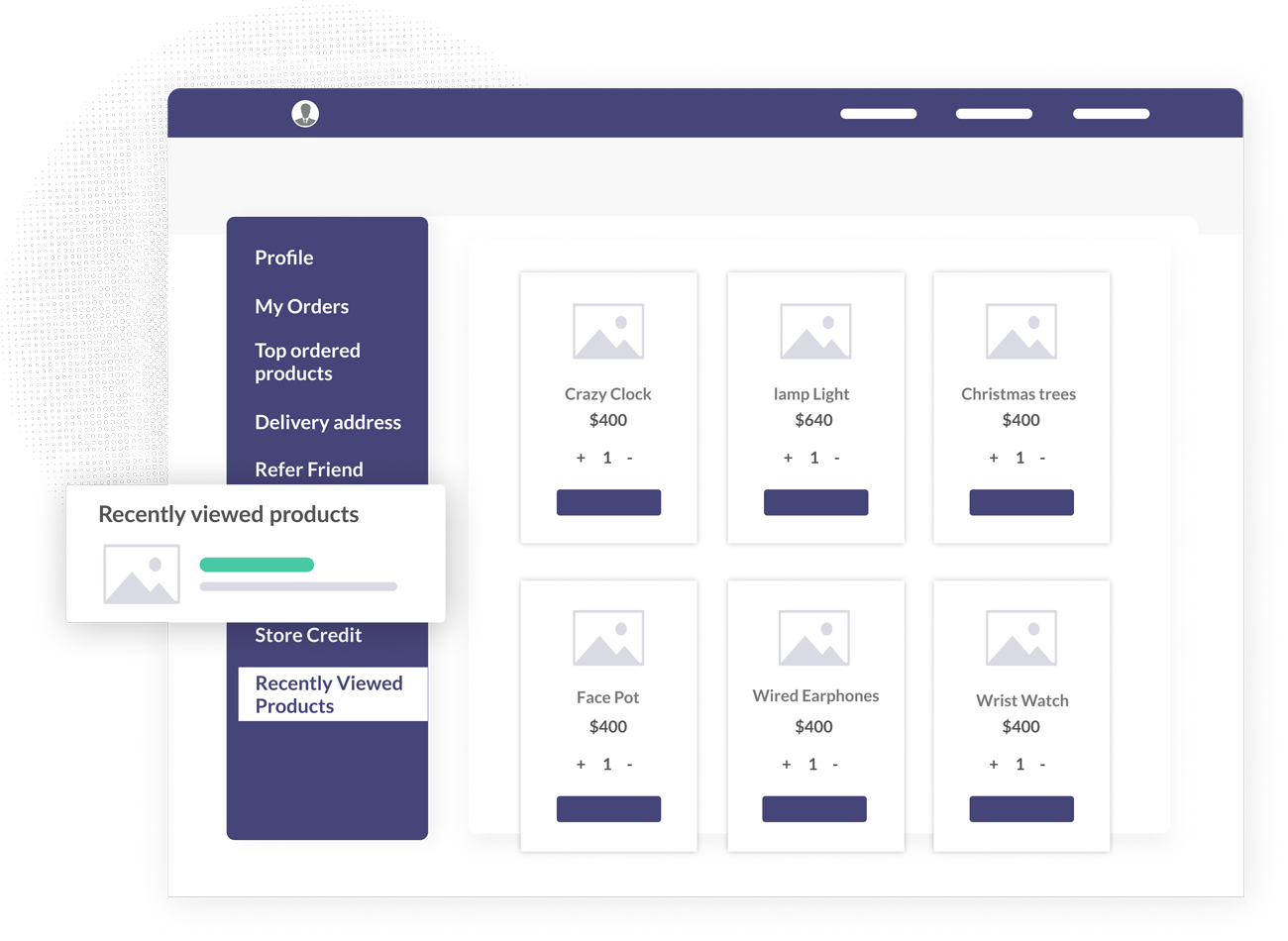Open the lamp Light product image

pyautogui.click(x=815, y=332)
